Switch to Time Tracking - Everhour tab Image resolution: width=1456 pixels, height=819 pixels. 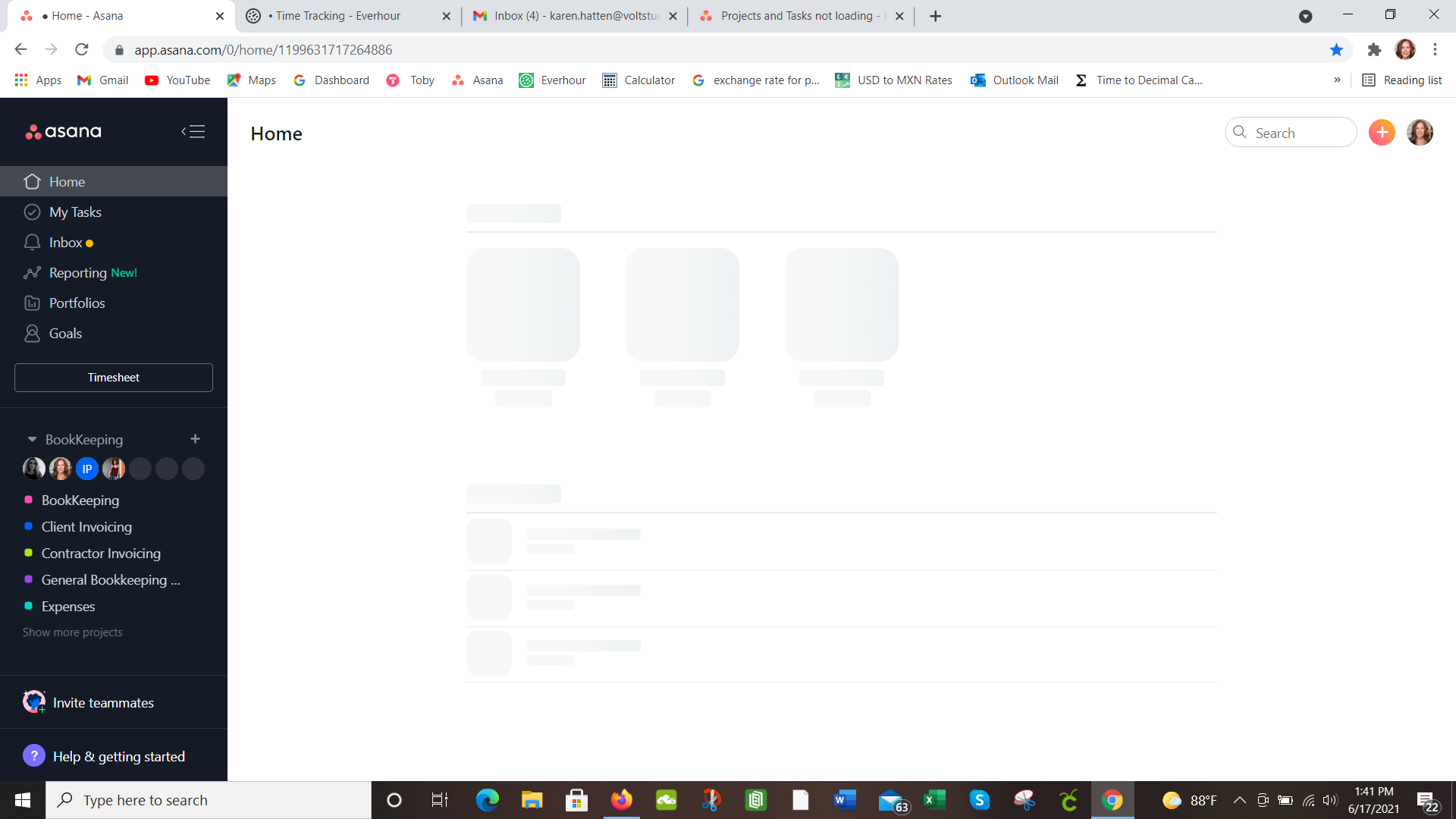click(x=337, y=16)
